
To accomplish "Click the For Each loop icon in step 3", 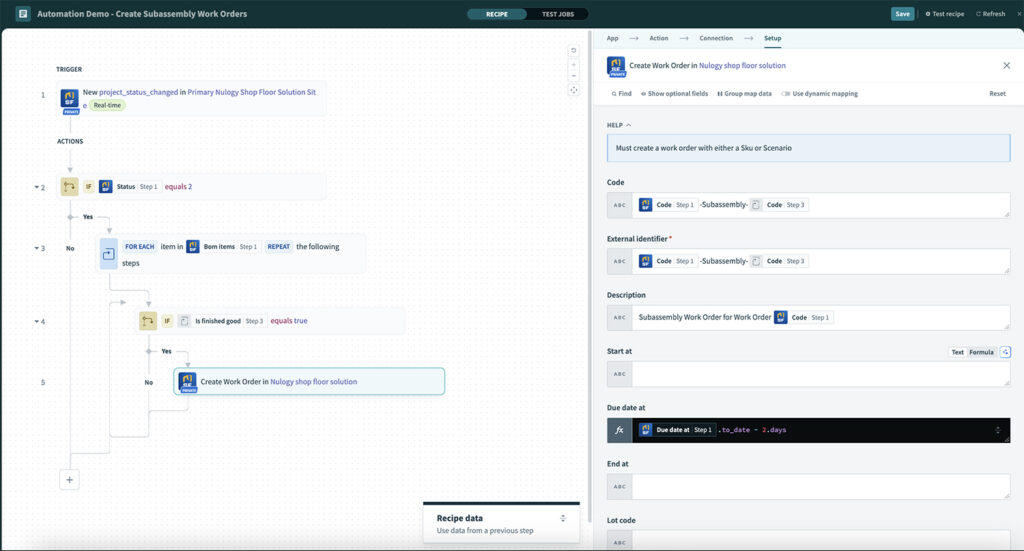I will (x=109, y=254).
